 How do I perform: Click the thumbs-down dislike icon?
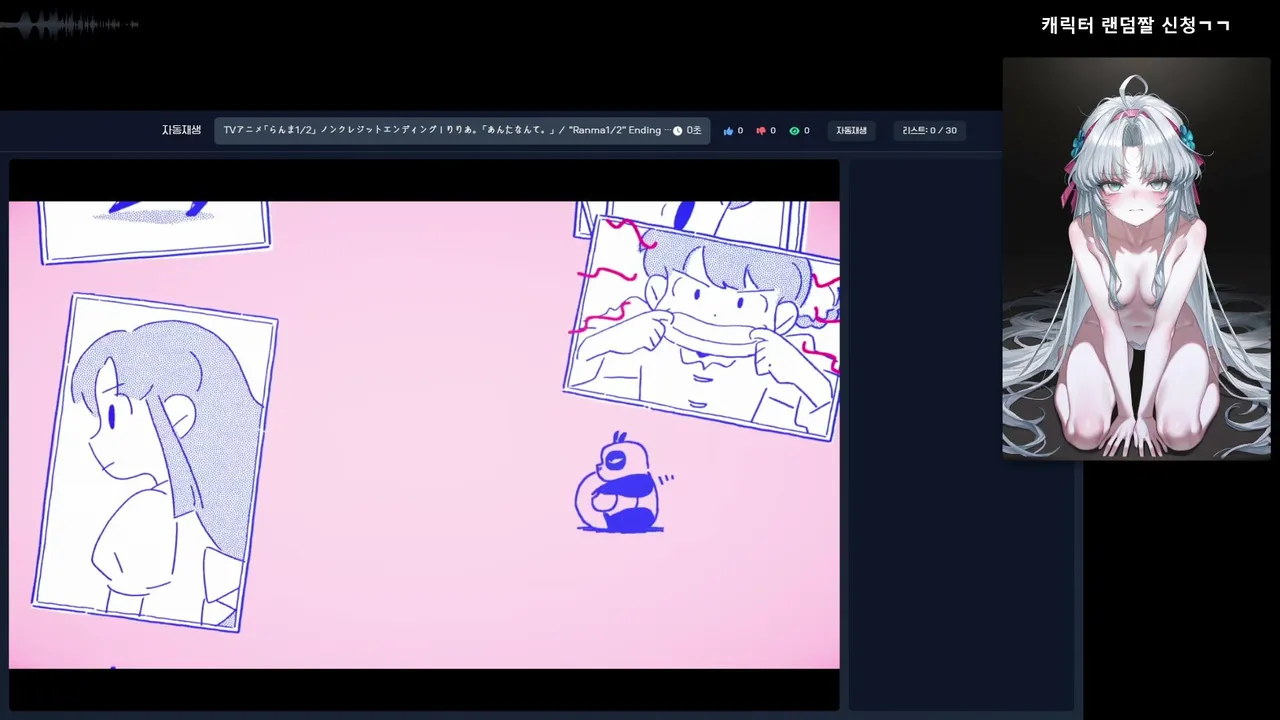click(761, 131)
